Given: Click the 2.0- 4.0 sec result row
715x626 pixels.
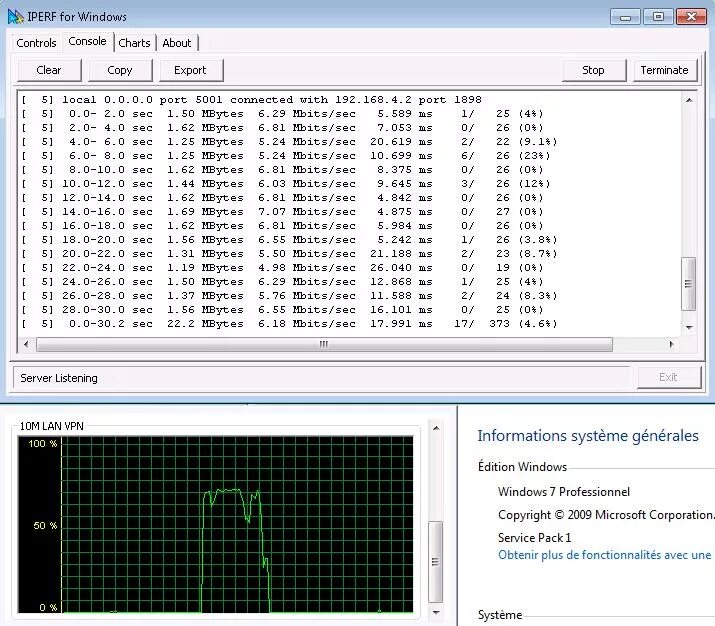Looking at the screenshot, I should point(283,128).
